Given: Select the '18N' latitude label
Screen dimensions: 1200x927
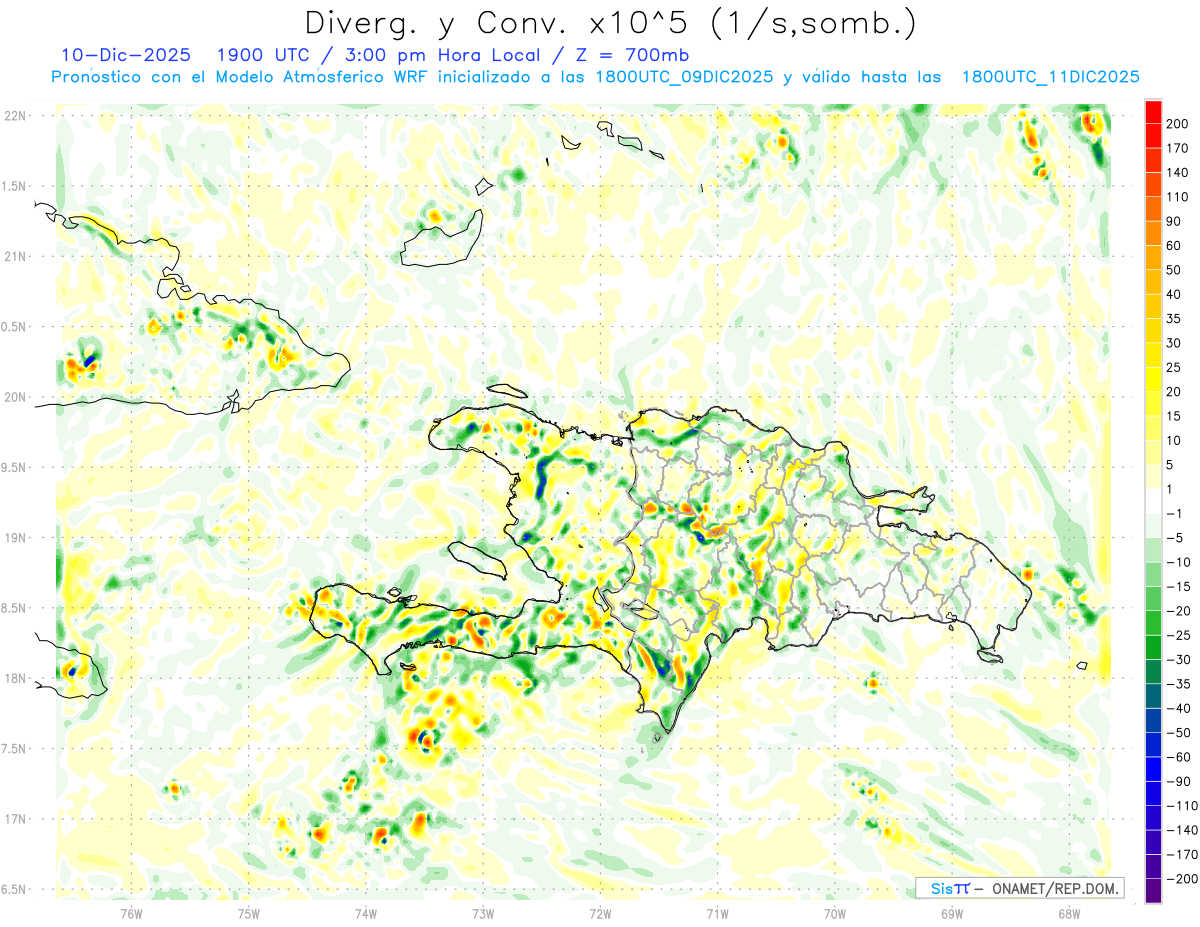Looking at the screenshot, I should (x=14, y=678).
